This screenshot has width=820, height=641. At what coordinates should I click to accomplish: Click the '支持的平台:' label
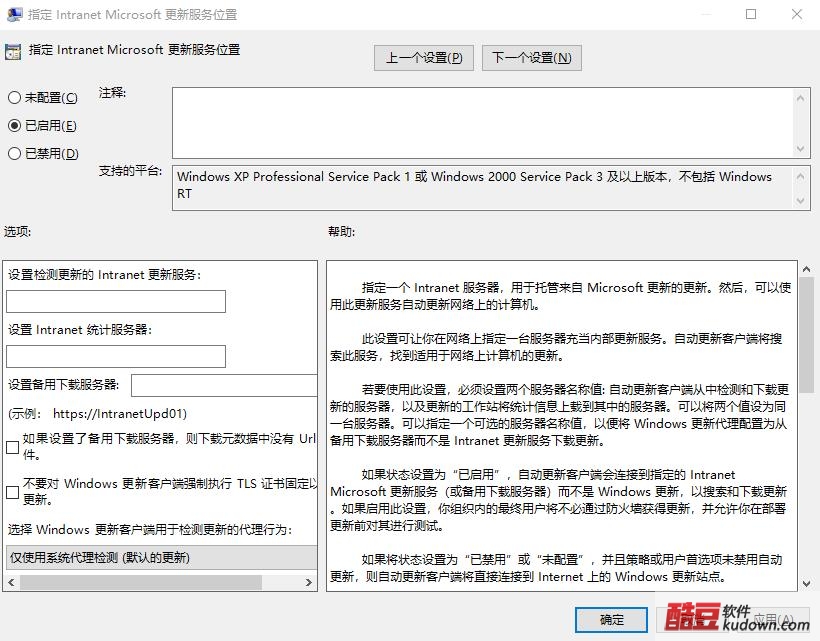(130, 171)
